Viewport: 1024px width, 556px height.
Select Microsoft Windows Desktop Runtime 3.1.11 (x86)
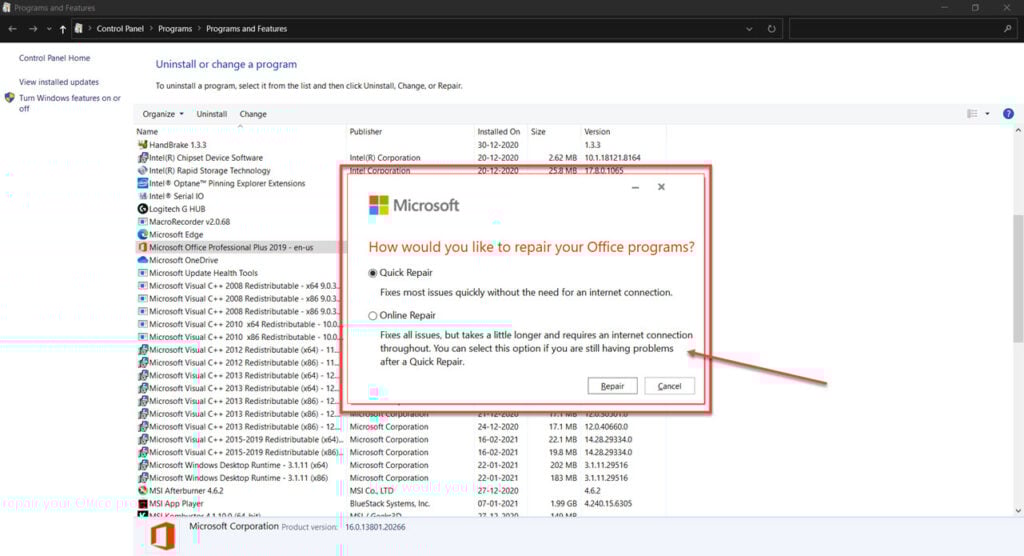[238, 478]
